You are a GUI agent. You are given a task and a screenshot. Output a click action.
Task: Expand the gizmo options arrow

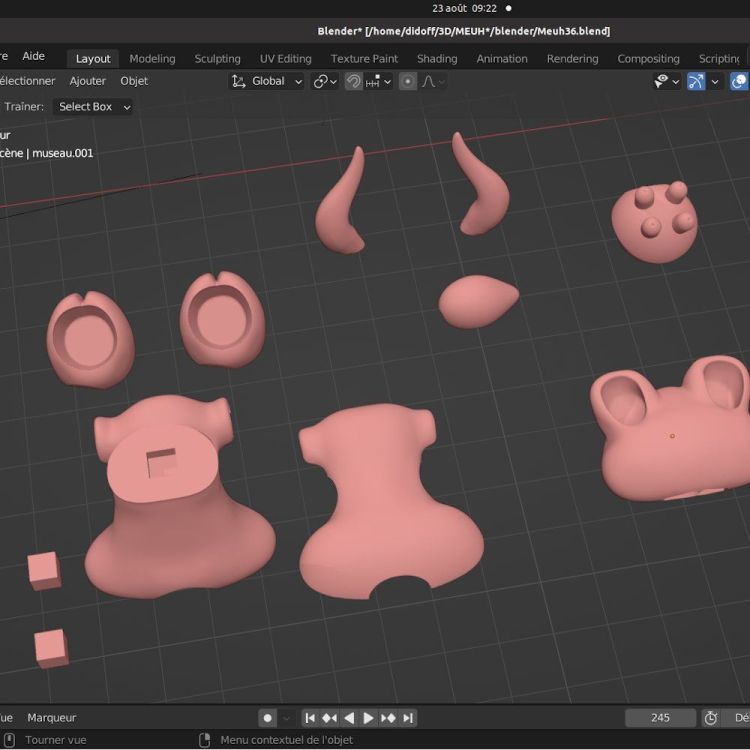715,81
